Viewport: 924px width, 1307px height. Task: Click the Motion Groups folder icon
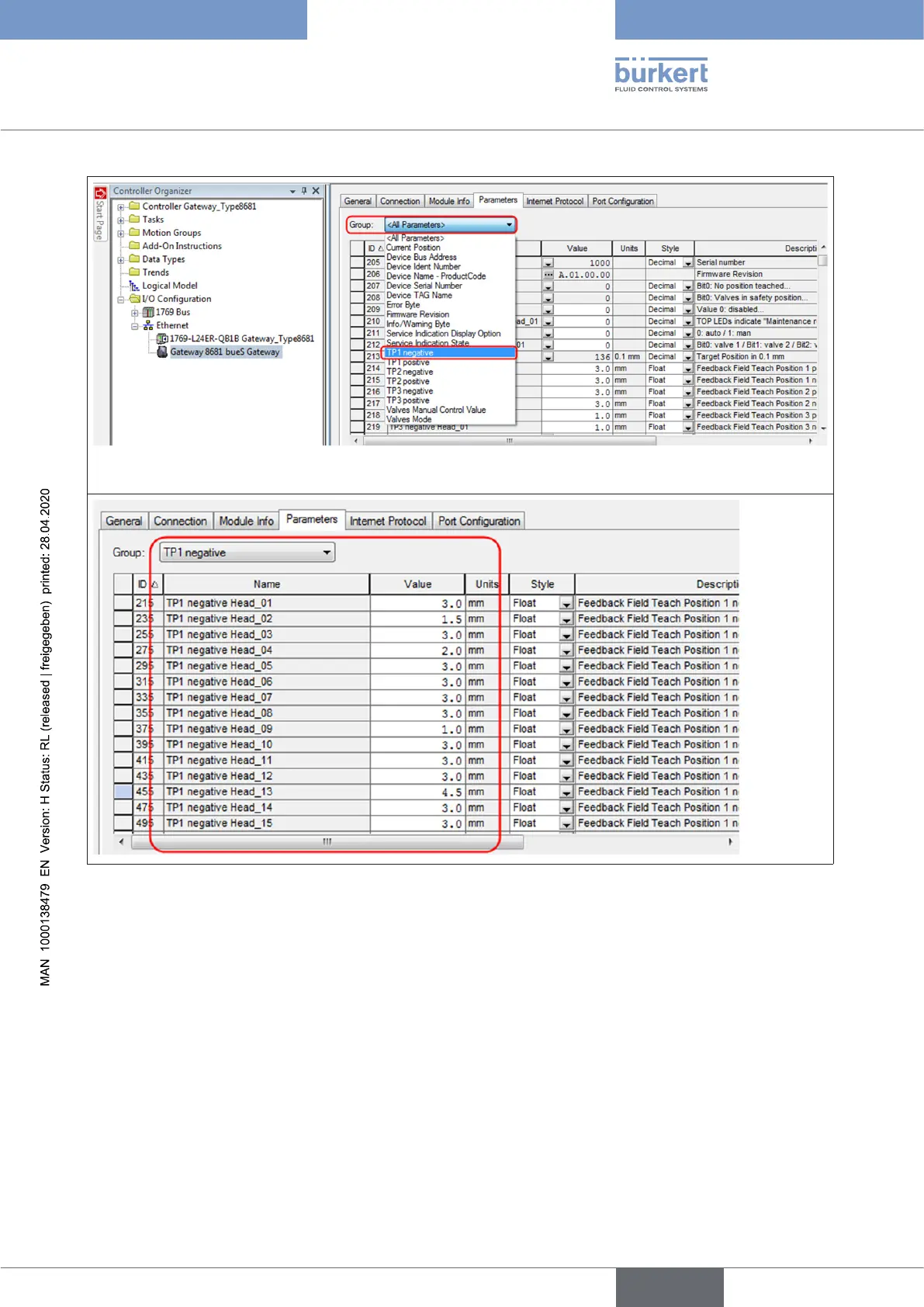[x=134, y=232]
